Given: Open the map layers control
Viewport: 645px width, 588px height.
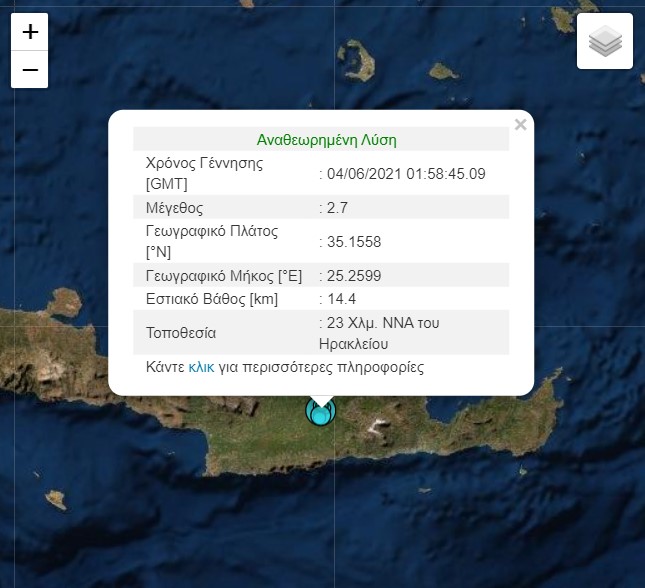Looking at the screenshot, I should (x=605, y=42).
